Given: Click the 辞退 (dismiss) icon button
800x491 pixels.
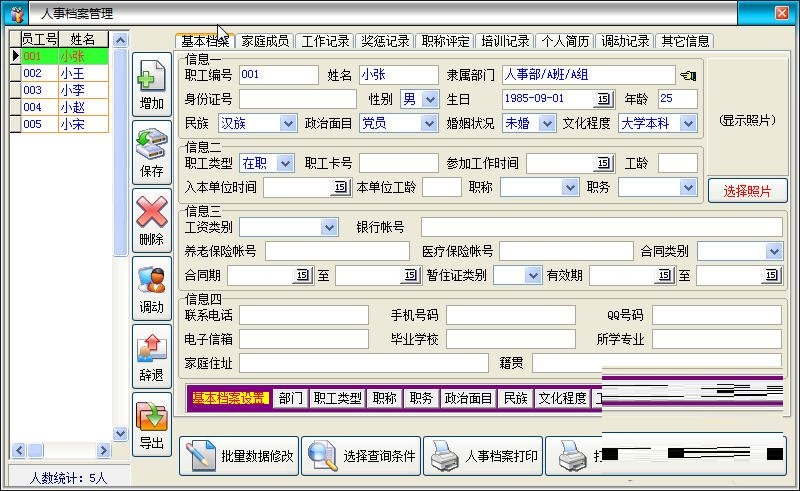Looking at the screenshot, I should [152, 356].
